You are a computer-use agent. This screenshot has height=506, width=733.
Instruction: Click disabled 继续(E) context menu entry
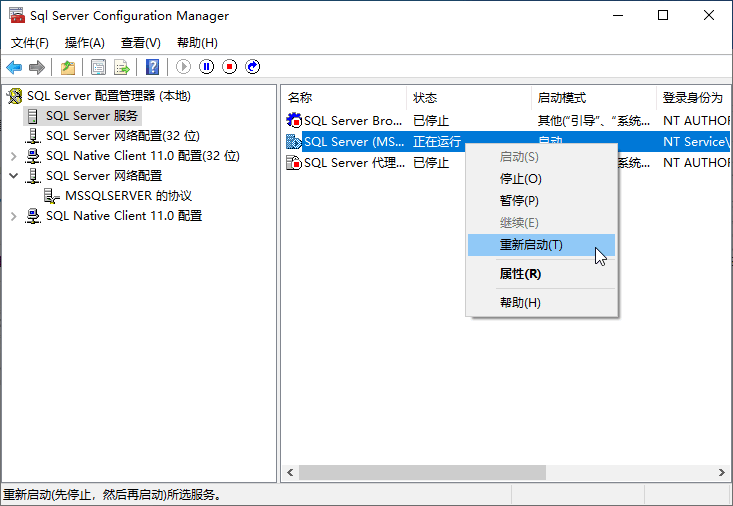click(x=541, y=223)
